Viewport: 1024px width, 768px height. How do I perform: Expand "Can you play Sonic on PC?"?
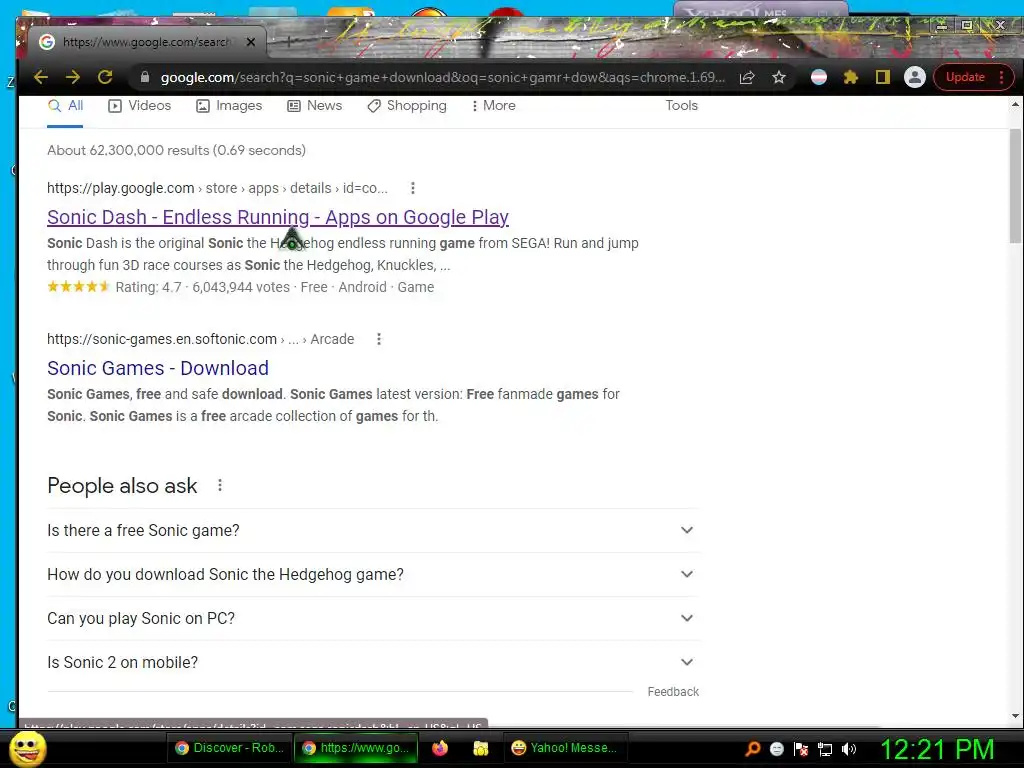coord(373,618)
